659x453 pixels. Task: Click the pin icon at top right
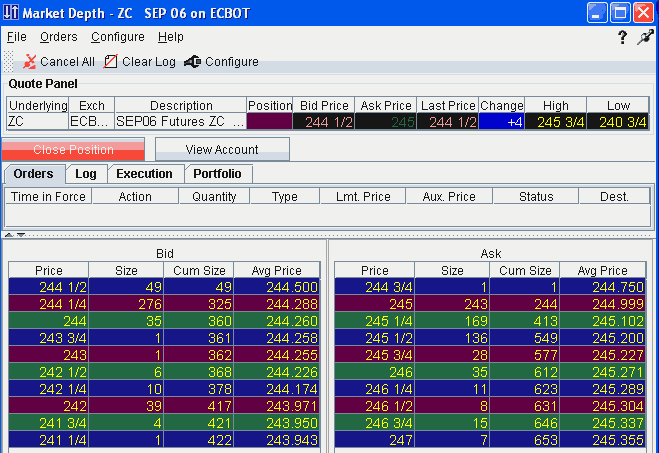[x=644, y=37]
